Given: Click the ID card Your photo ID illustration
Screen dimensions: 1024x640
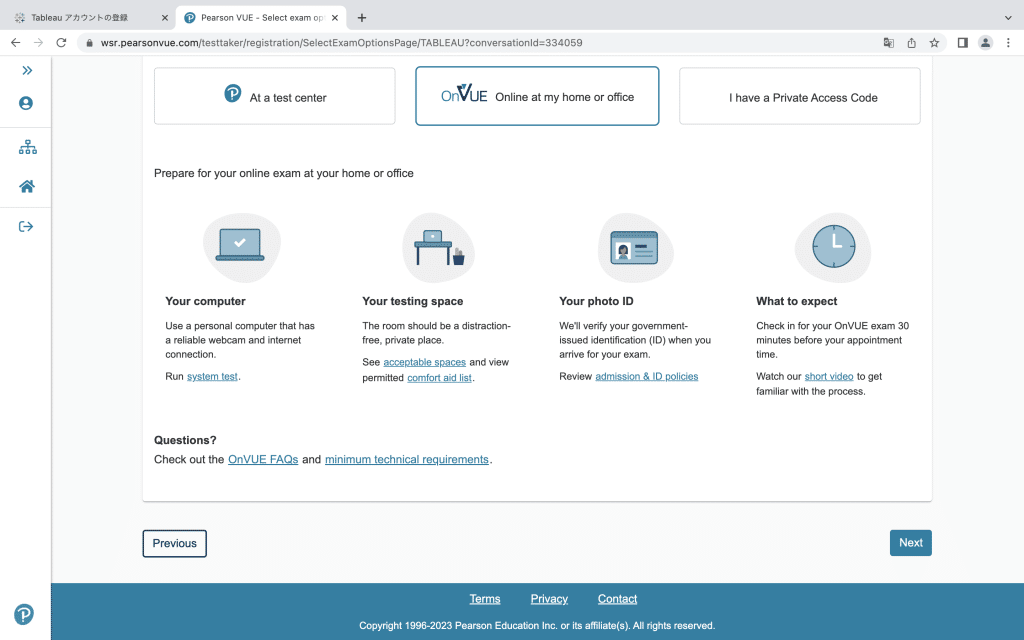Looking at the screenshot, I should pyautogui.click(x=635, y=248).
